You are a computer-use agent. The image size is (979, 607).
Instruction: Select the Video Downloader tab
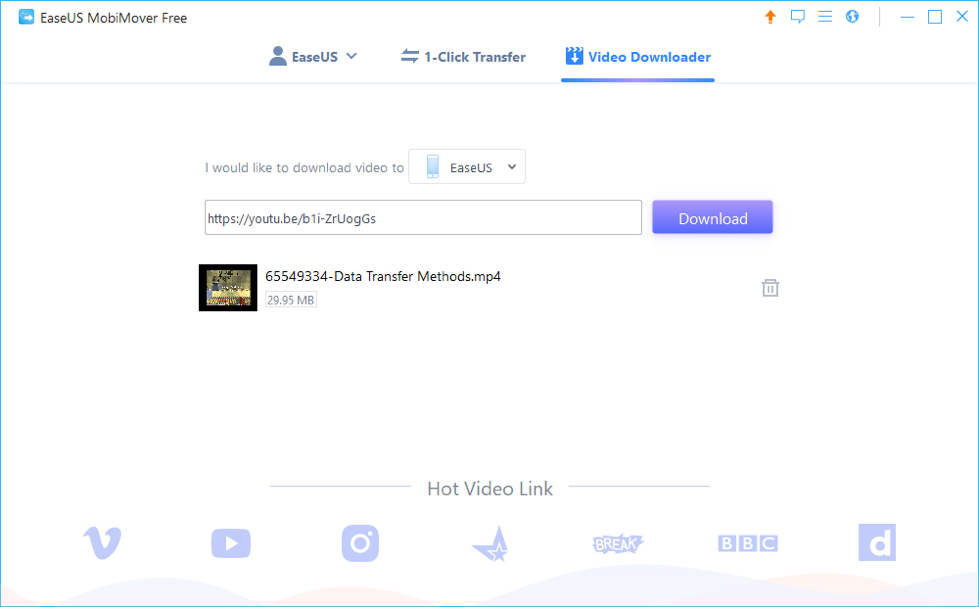[637, 57]
